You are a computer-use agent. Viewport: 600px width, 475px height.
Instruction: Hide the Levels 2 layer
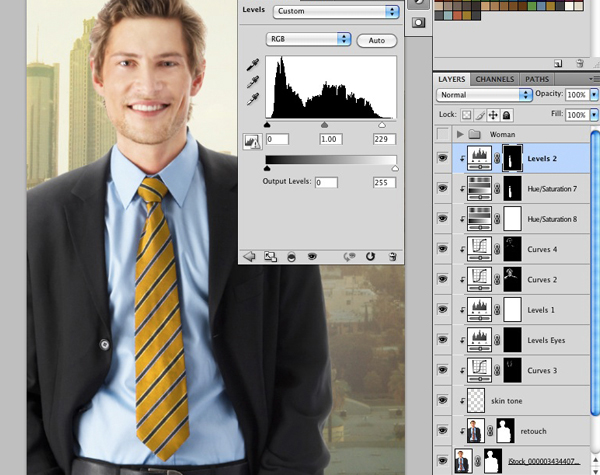click(443, 157)
